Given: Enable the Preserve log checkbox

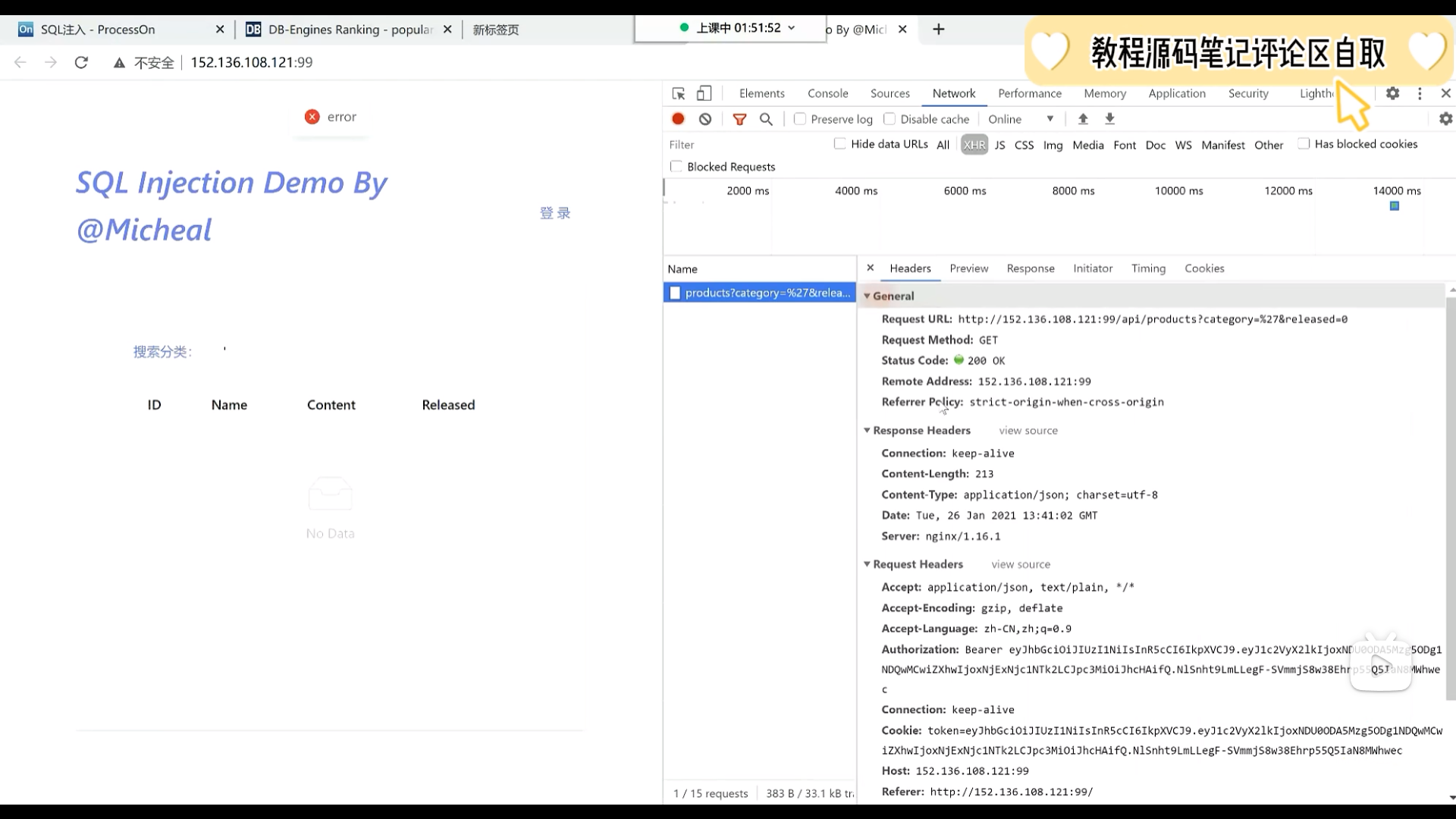Looking at the screenshot, I should pyautogui.click(x=800, y=119).
